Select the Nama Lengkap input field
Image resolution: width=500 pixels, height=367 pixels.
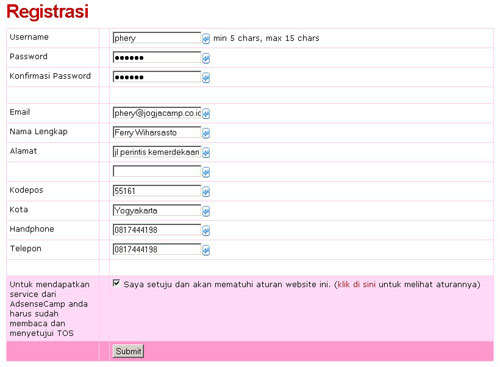(x=157, y=132)
